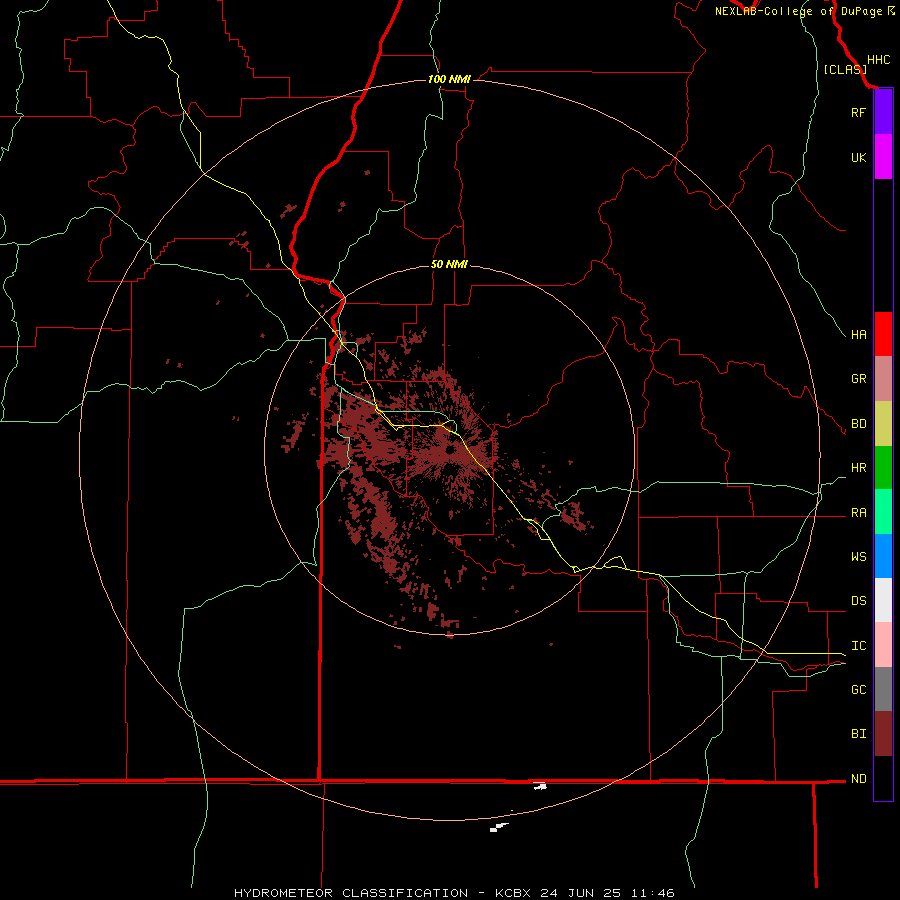Click the DS white legend swatch
Viewport: 900px width, 900px height.
click(x=883, y=600)
